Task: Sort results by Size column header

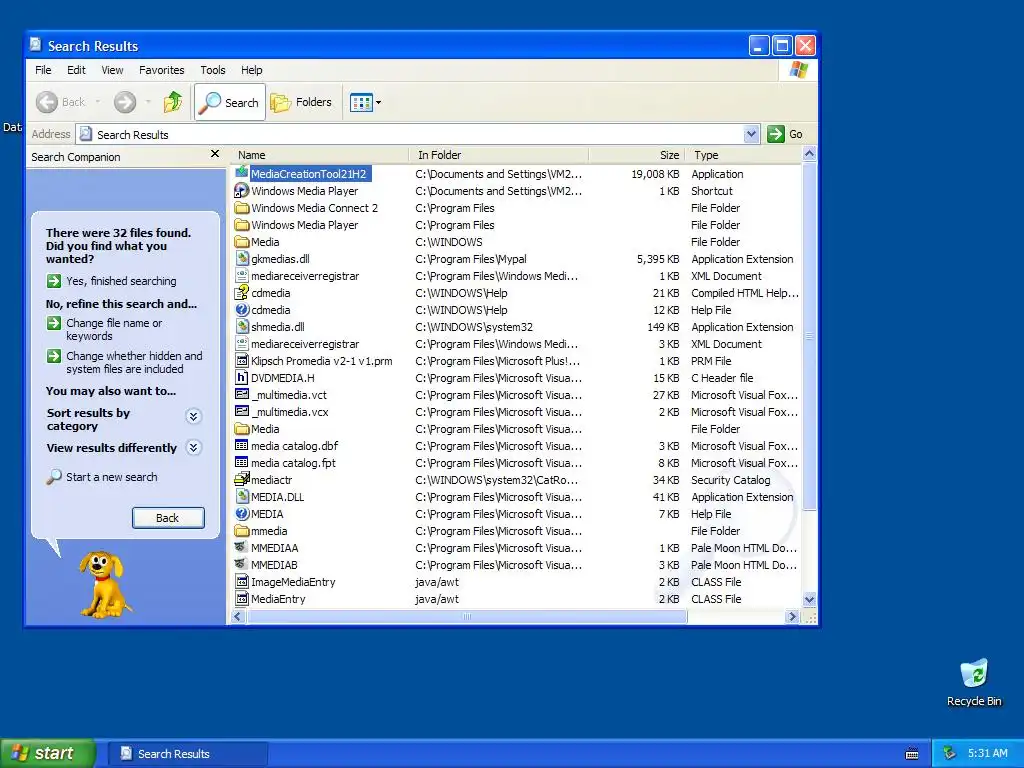Action: click(x=637, y=155)
